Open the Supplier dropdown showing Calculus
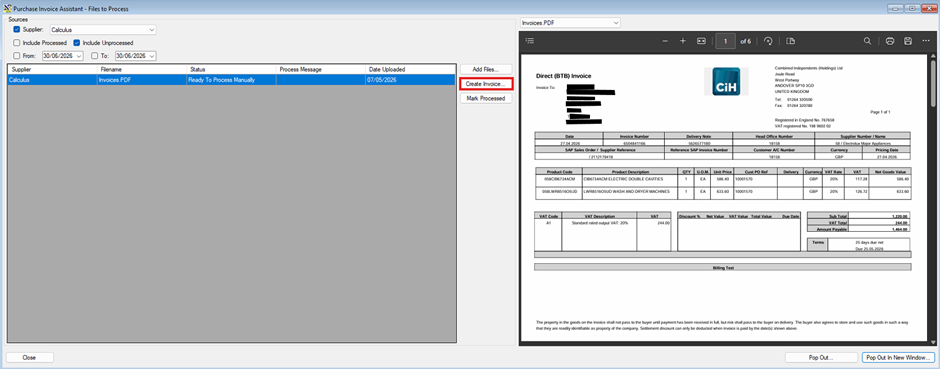Screen dimensions: 940x369 pyautogui.click(x=103, y=29)
